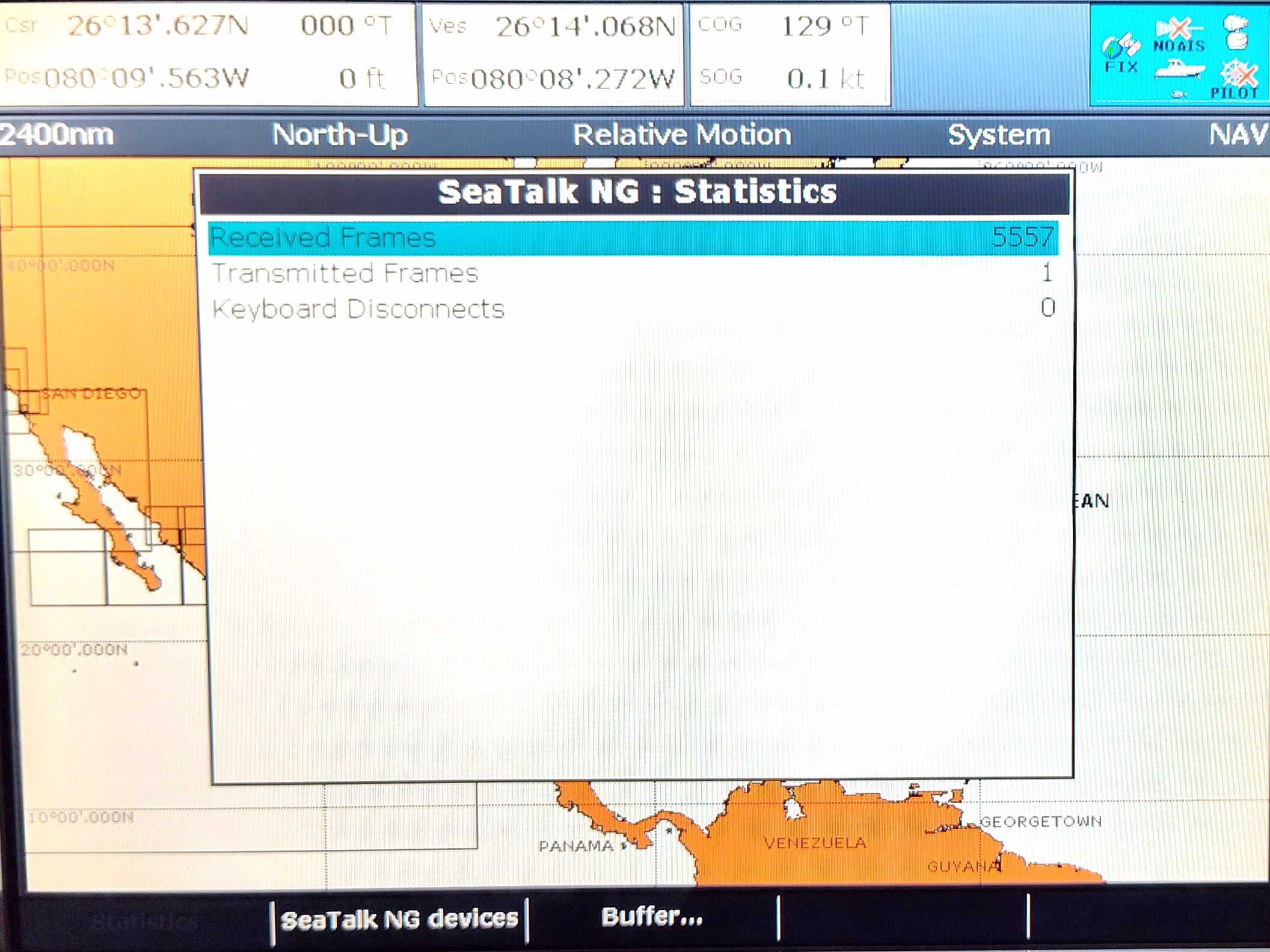This screenshot has width=1270, height=952.
Task: Click the SeaTalk NG Statistics title bar
Action: (636, 192)
